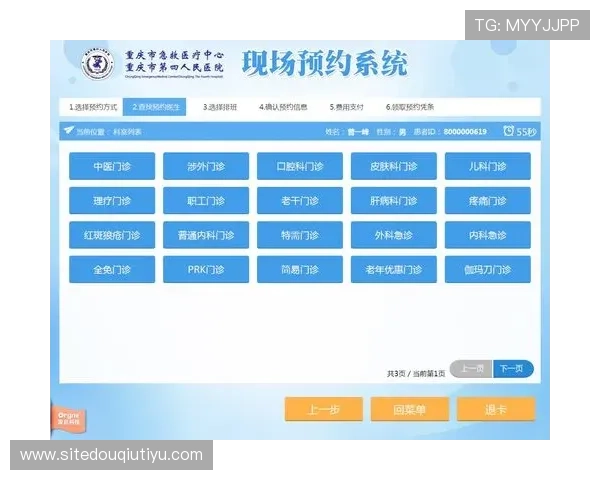
Task: Click the orange Orgne flag logo
Action: click(x=68, y=418)
